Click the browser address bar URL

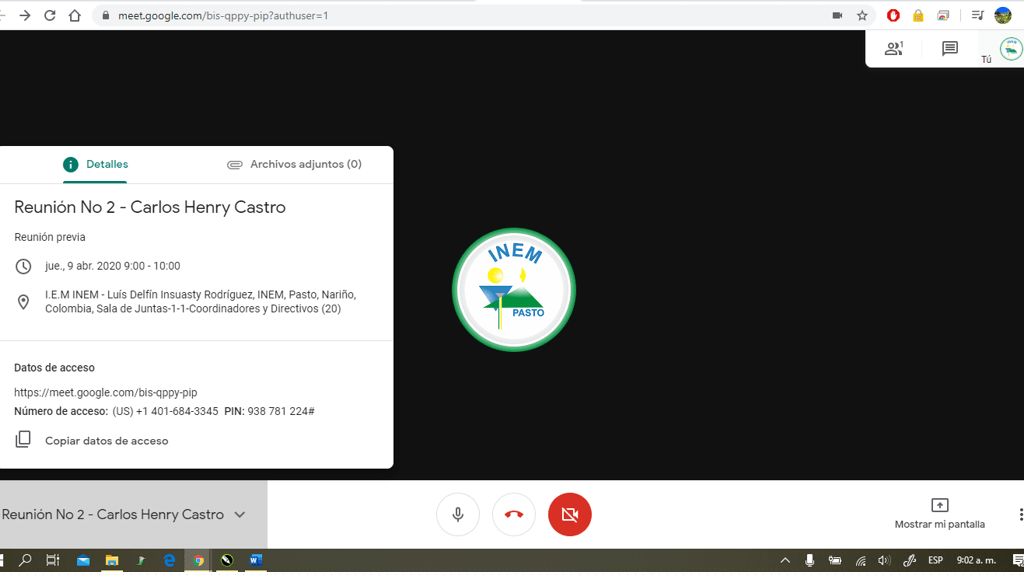click(223, 16)
